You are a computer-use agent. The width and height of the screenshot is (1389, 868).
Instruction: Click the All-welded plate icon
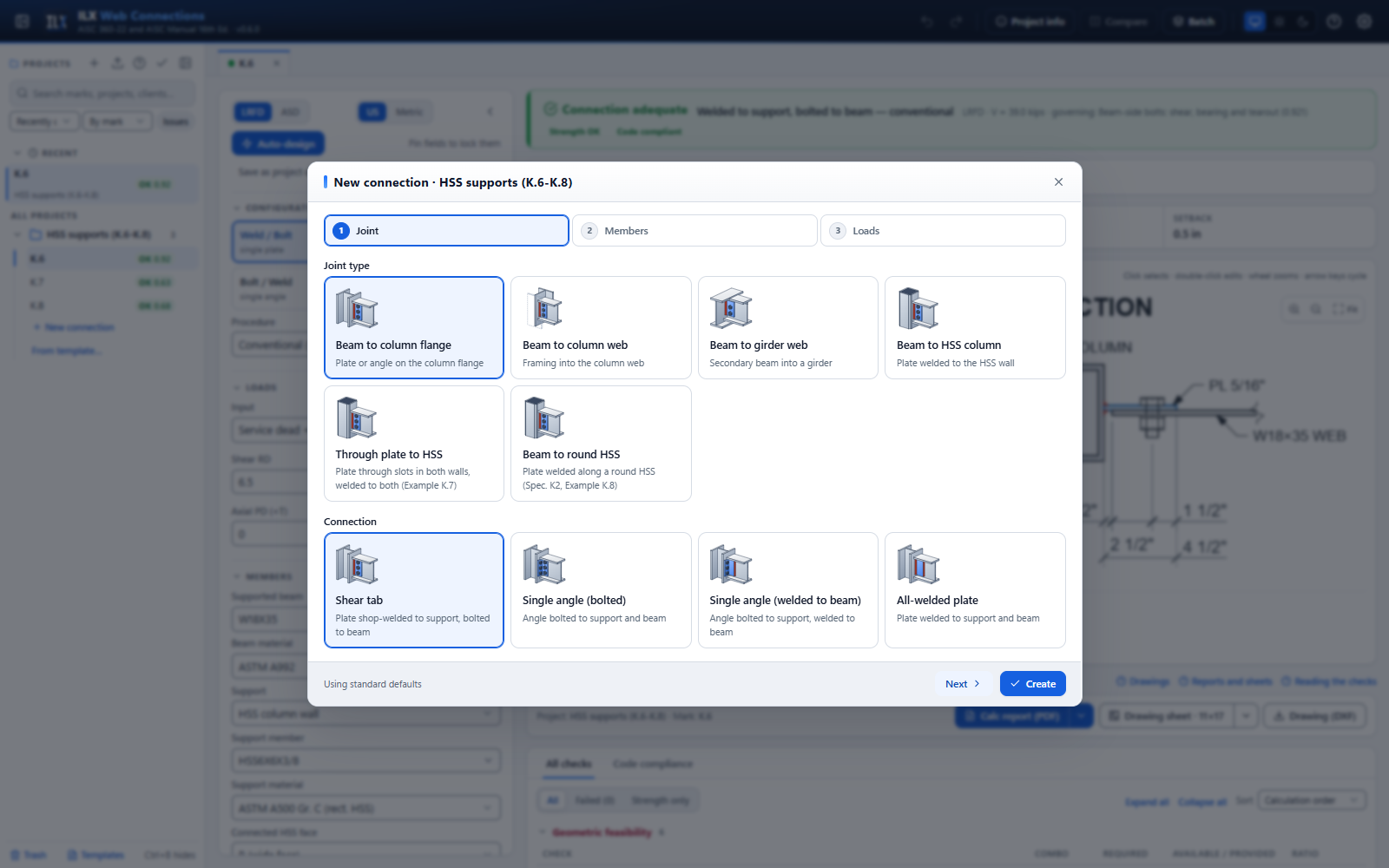pos(918,564)
